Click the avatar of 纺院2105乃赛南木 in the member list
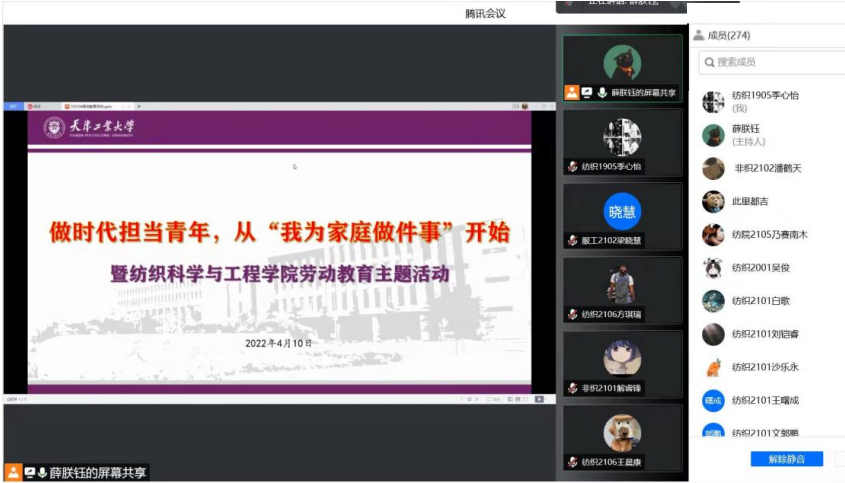Image resolution: width=845 pixels, height=483 pixels. click(x=713, y=235)
